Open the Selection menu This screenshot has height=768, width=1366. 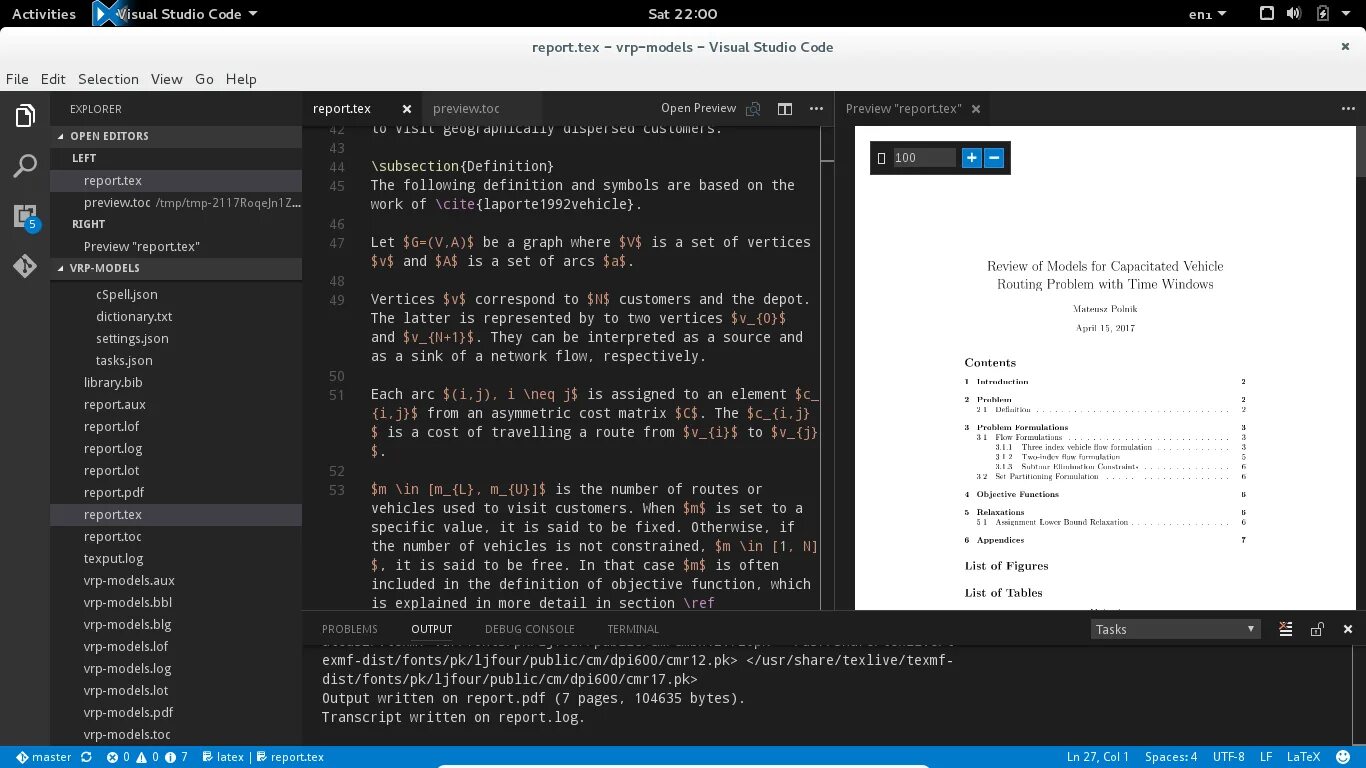108,79
